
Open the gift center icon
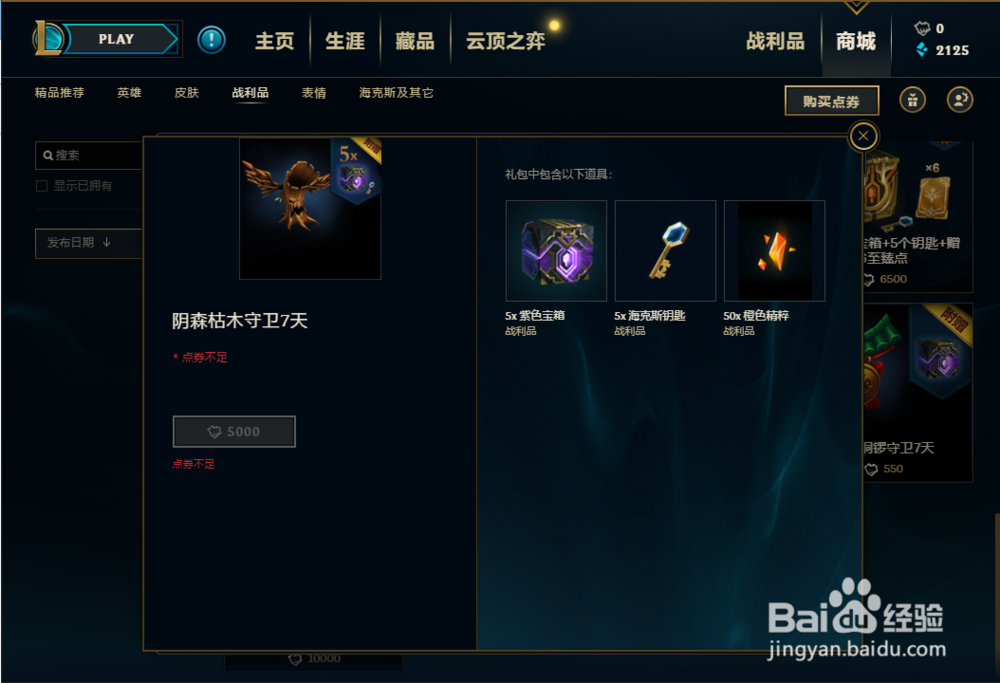(913, 99)
